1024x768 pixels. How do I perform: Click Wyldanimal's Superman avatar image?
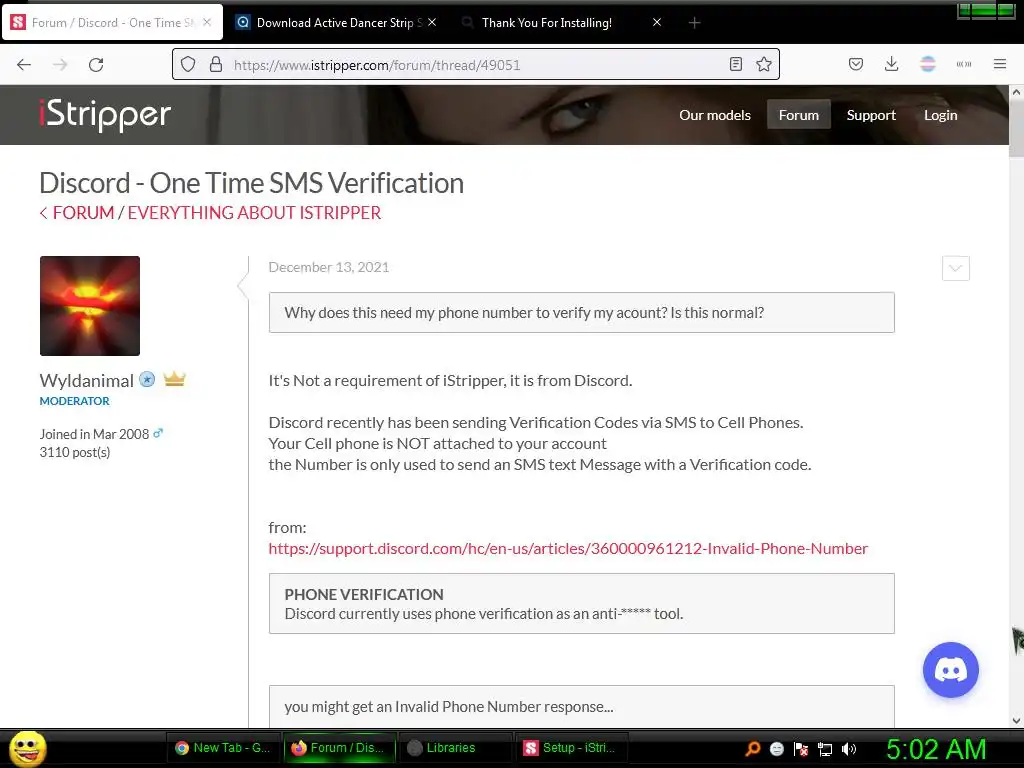[89, 306]
